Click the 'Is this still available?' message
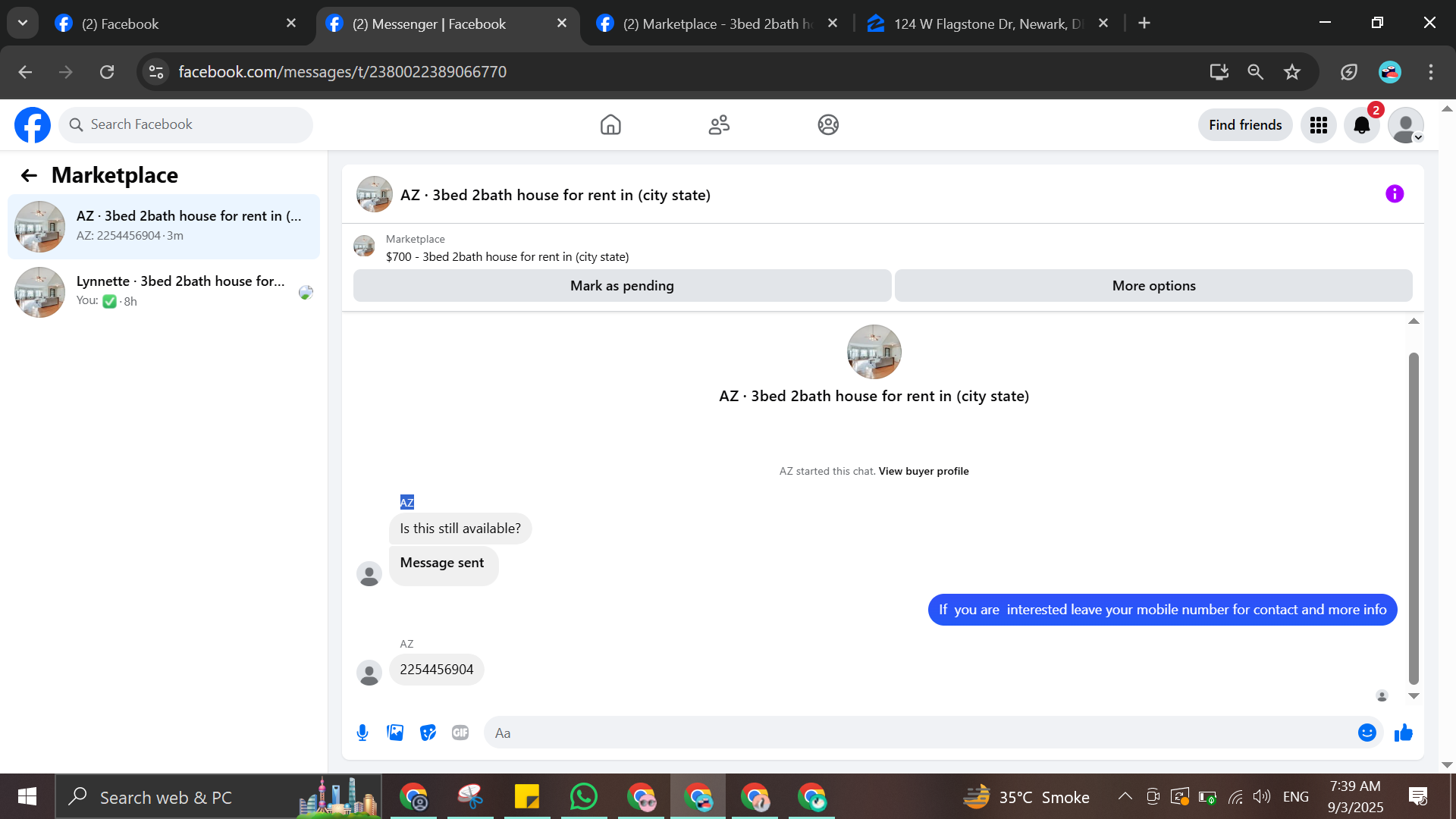1456x819 pixels. point(460,529)
